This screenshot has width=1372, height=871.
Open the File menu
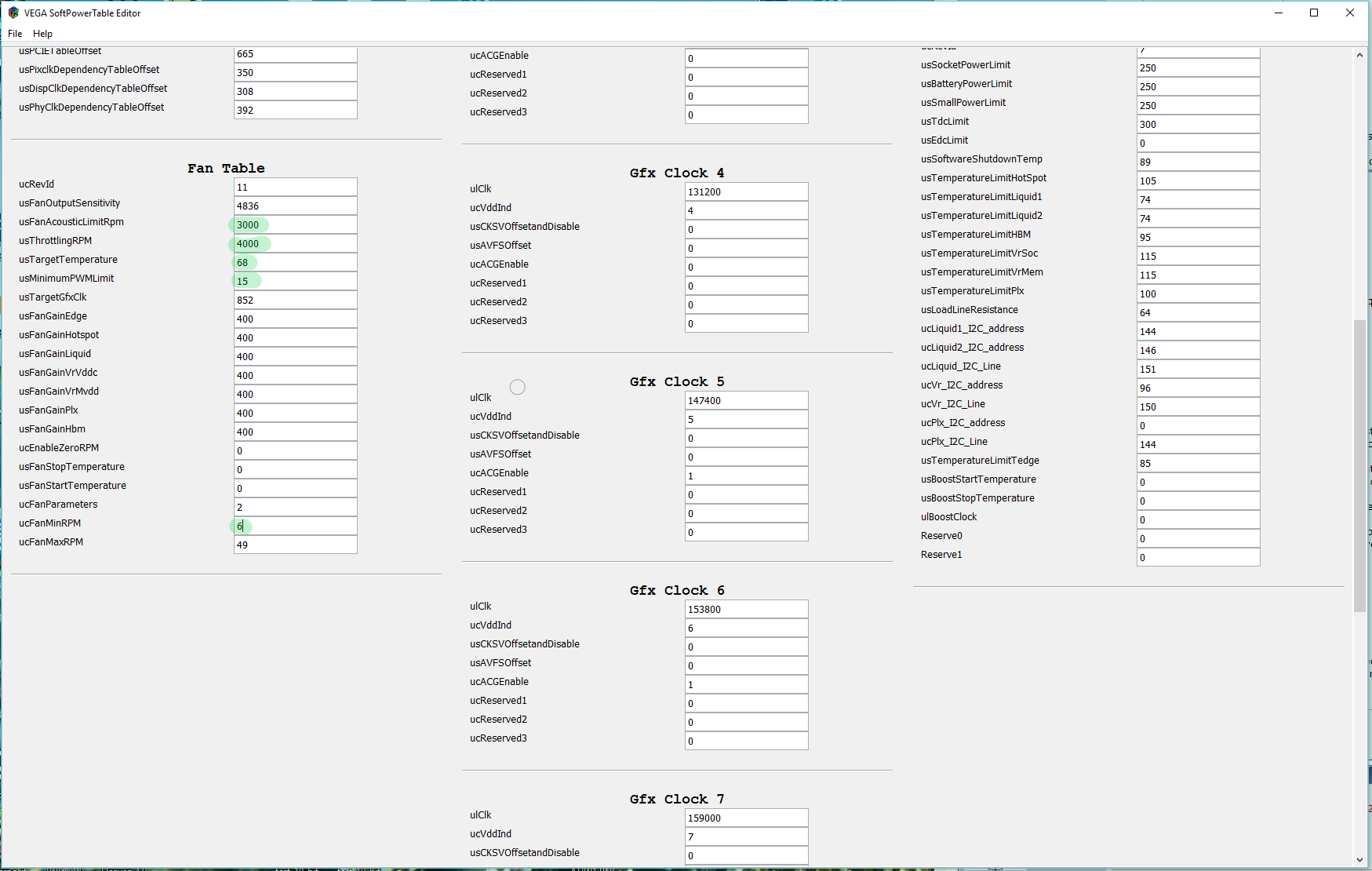[15, 34]
